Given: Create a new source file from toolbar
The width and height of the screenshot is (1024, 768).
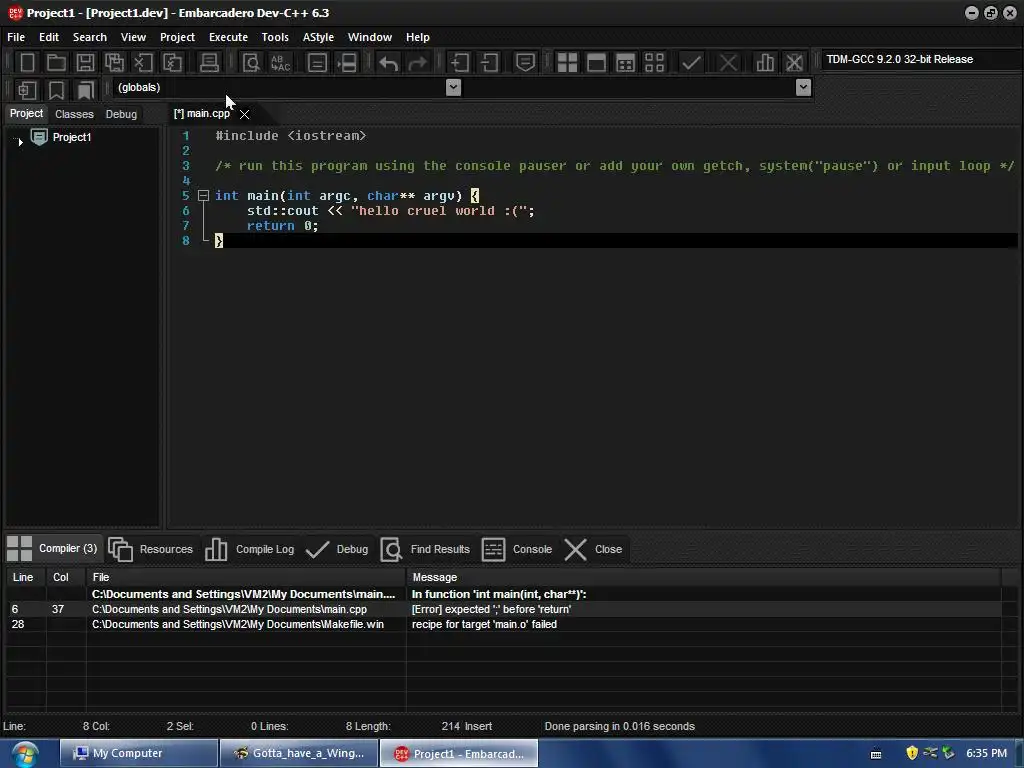Looking at the screenshot, I should [27, 63].
